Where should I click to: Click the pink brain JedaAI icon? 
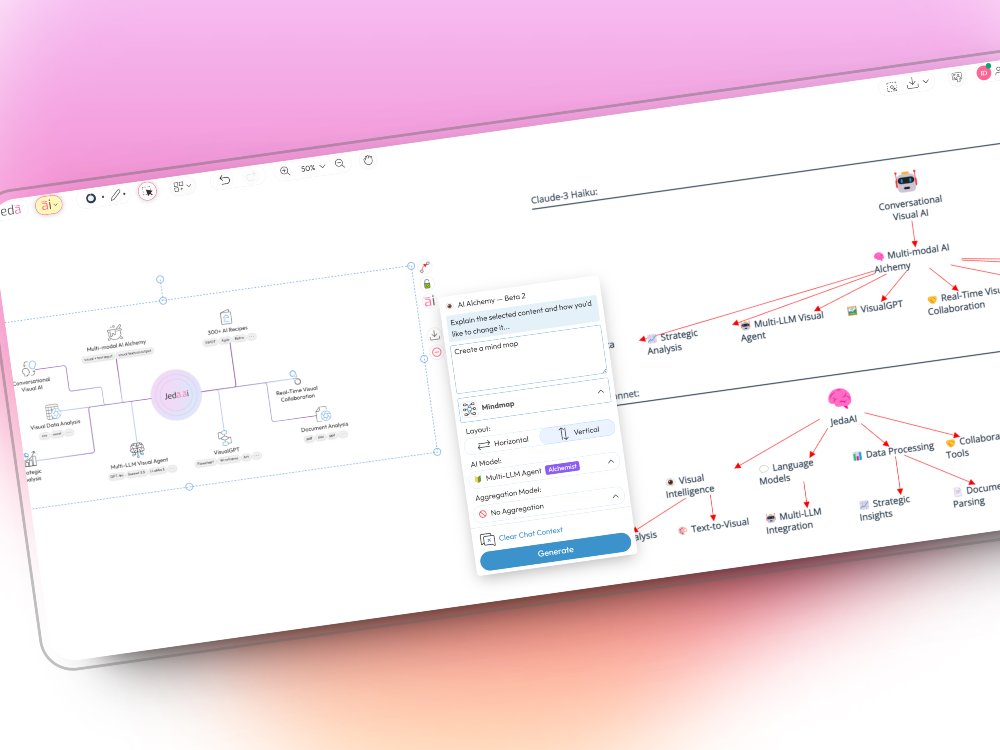coord(839,399)
